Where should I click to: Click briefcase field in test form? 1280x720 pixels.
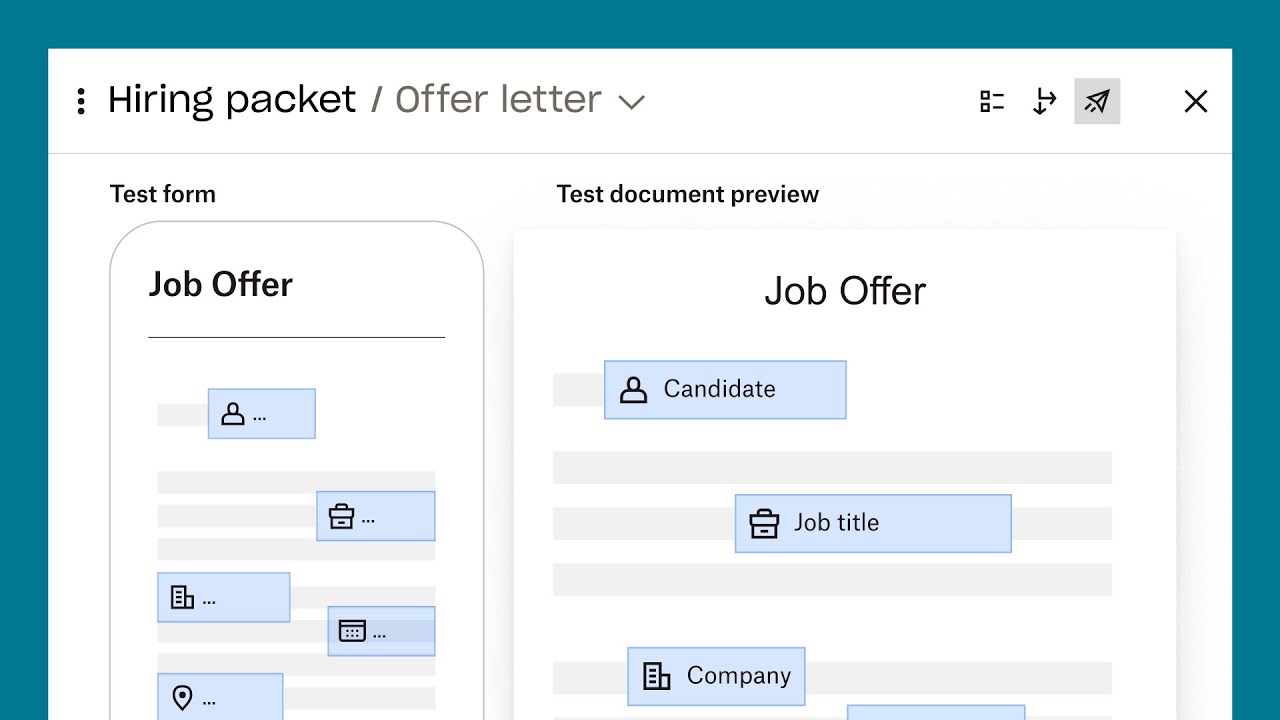pos(376,516)
